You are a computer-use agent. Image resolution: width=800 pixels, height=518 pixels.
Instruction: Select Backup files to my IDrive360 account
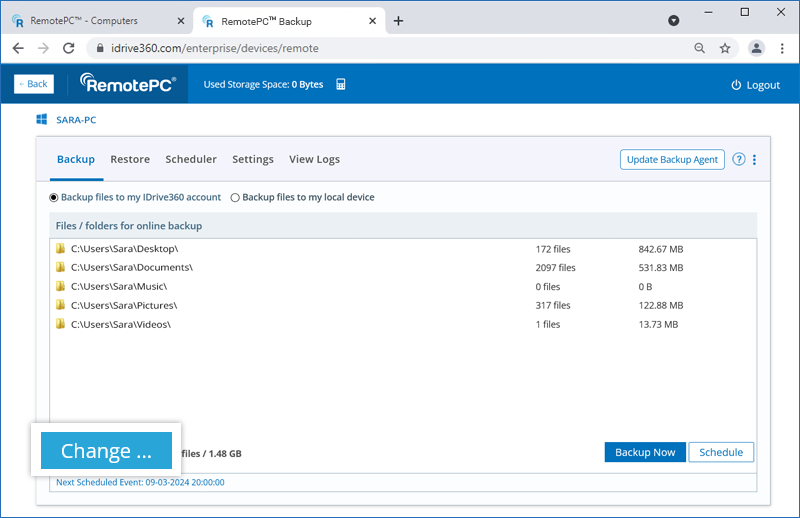(x=54, y=198)
